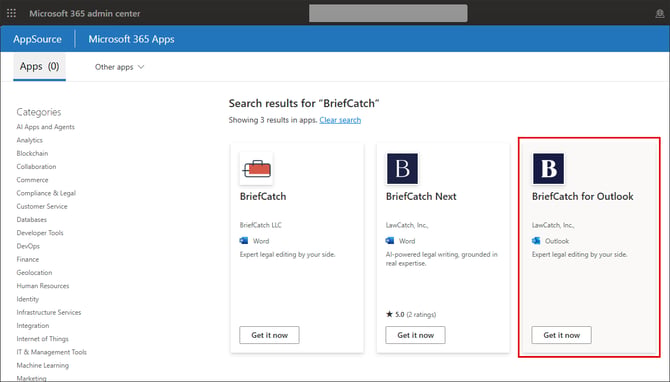Select the Collaboration category

click(36, 167)
